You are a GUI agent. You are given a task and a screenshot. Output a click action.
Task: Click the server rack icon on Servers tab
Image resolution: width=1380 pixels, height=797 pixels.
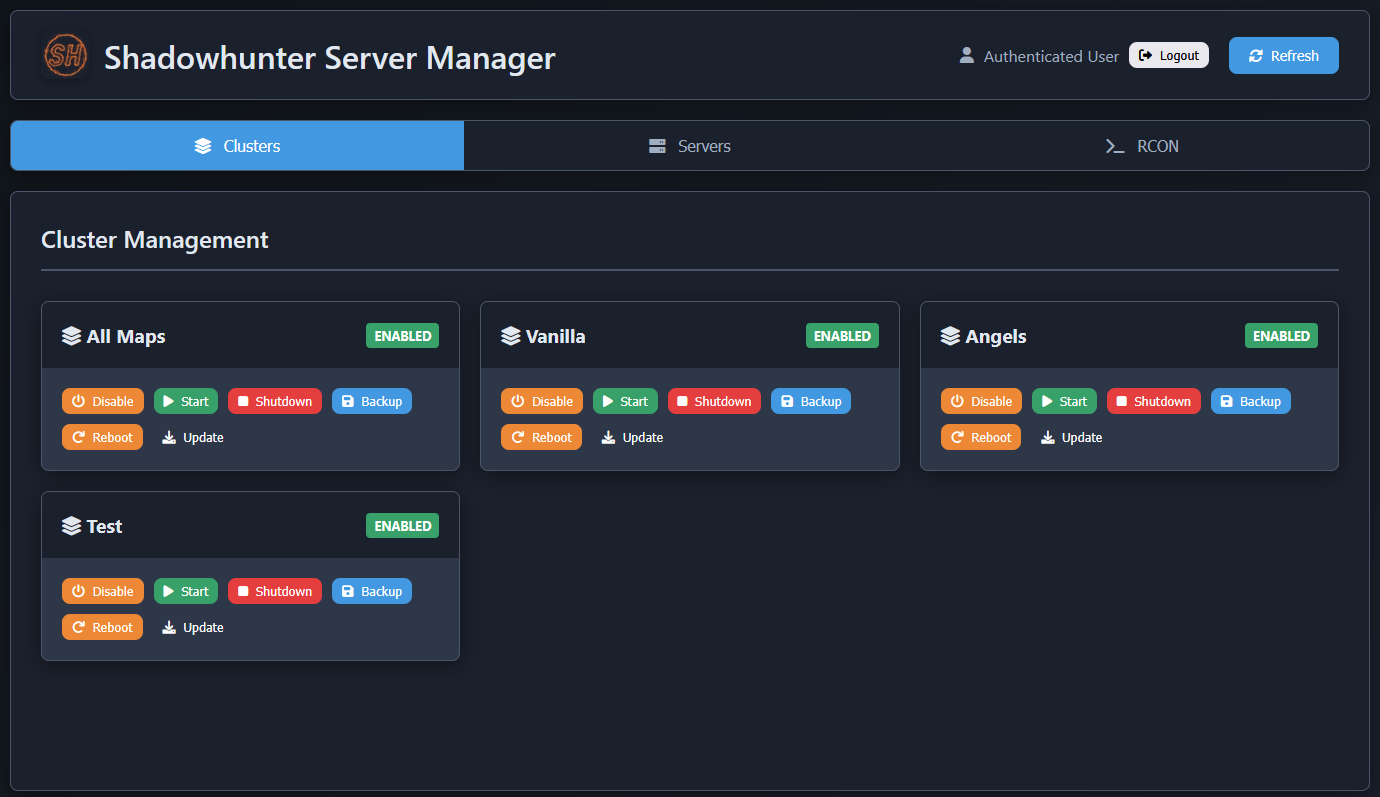point(657,145)
